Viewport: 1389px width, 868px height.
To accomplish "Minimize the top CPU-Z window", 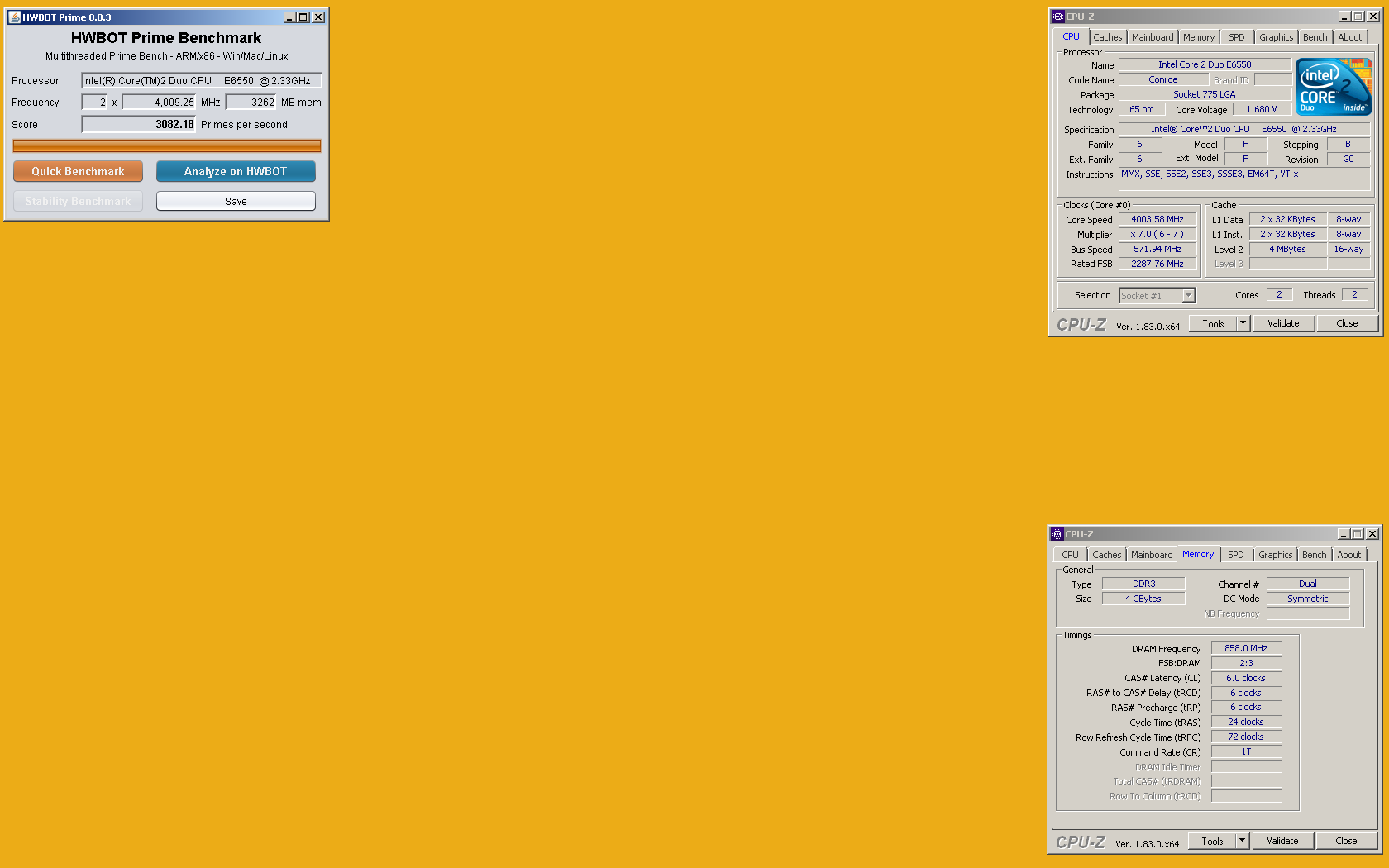I will pos(1344,17).
